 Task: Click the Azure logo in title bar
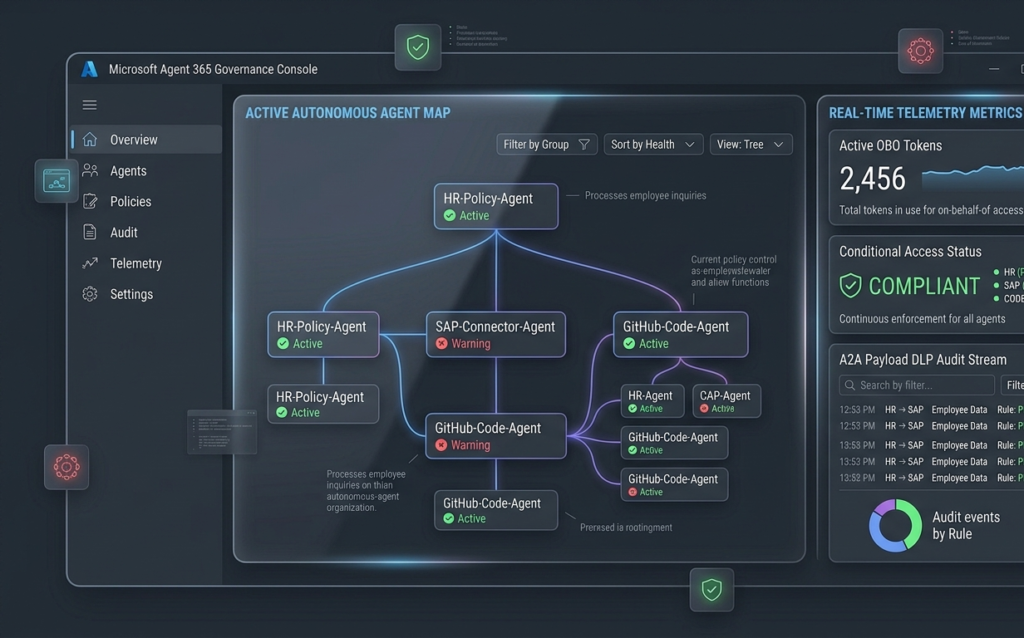(x=89, y=69)
